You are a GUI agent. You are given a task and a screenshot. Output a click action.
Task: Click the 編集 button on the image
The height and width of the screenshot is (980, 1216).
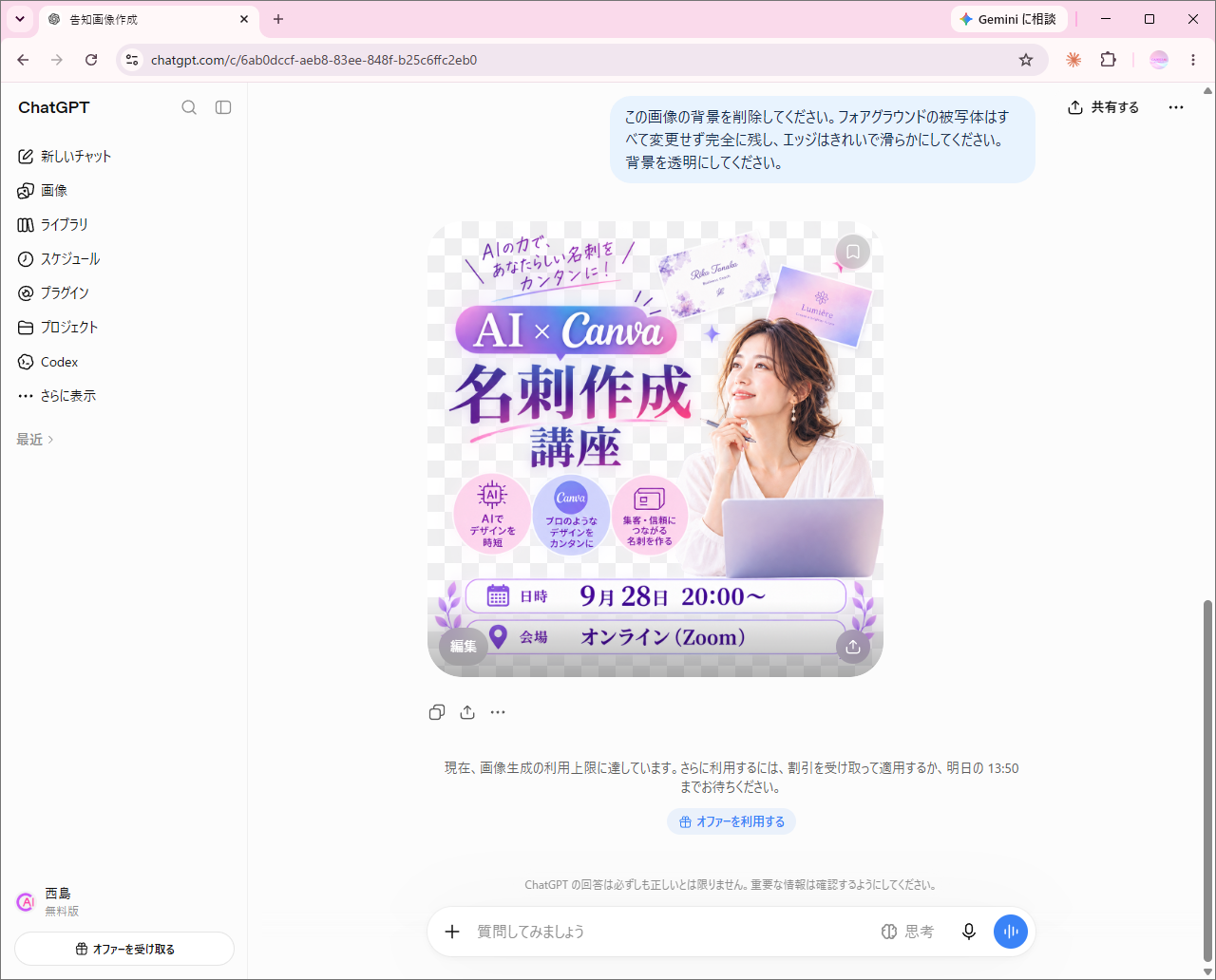pos(464,646)
